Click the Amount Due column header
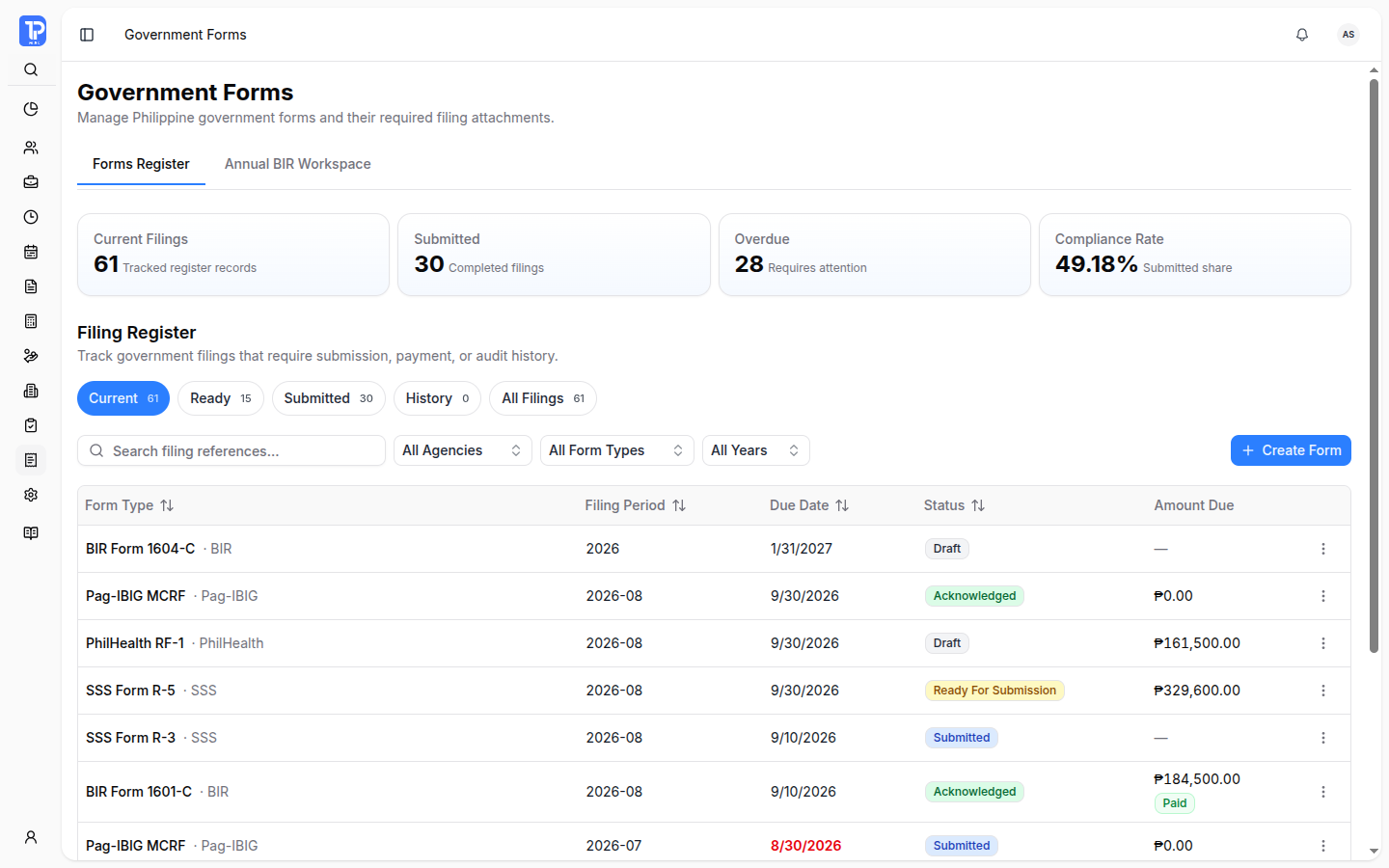This screenshot has height=868, width=1389. tap(1194, 505)
